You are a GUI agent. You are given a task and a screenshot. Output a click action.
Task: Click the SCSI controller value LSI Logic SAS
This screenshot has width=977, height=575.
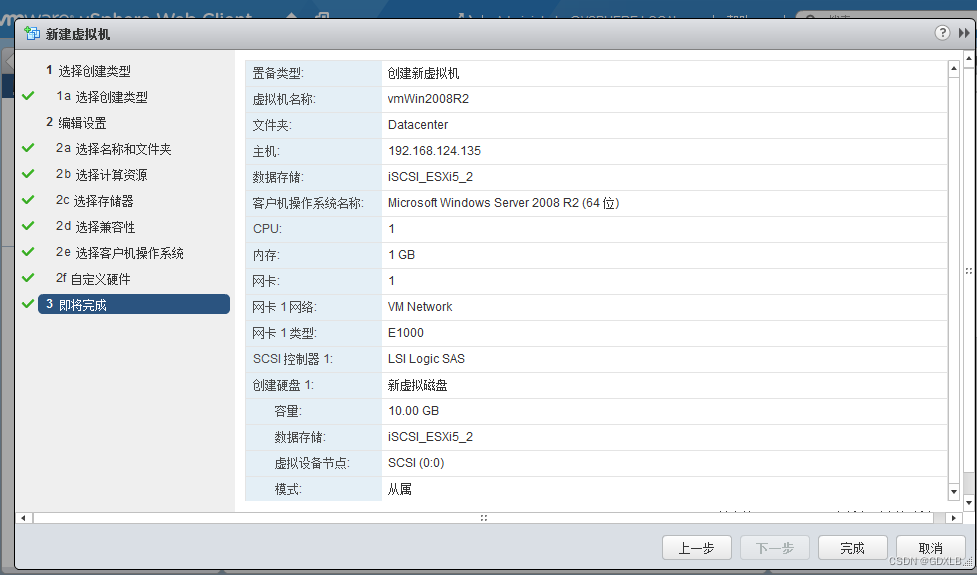tap(426, 359)
